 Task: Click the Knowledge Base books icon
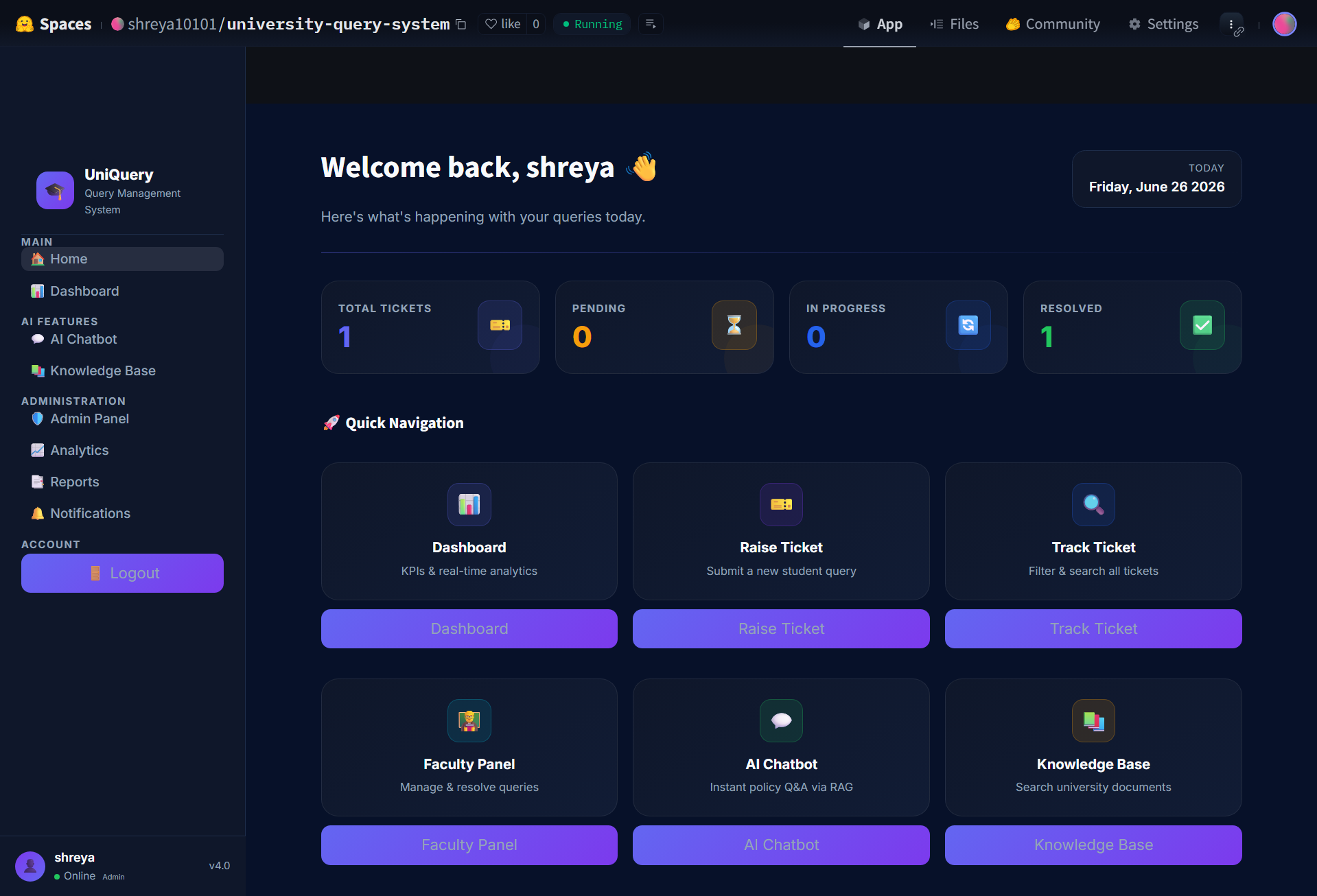tap(1093, 720)
